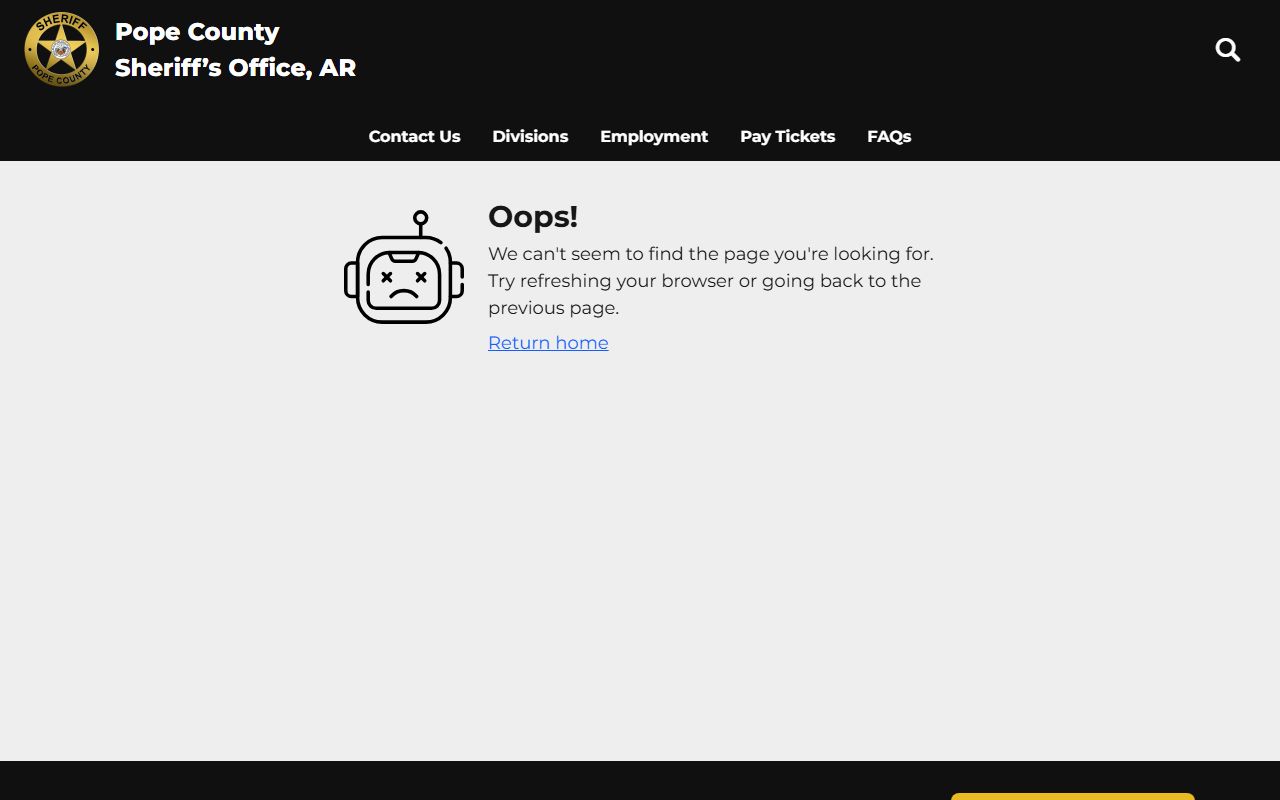Click the "We can't seem to find" message line
This screenshot has height=800, width=1280.
[x=710, y=254]
